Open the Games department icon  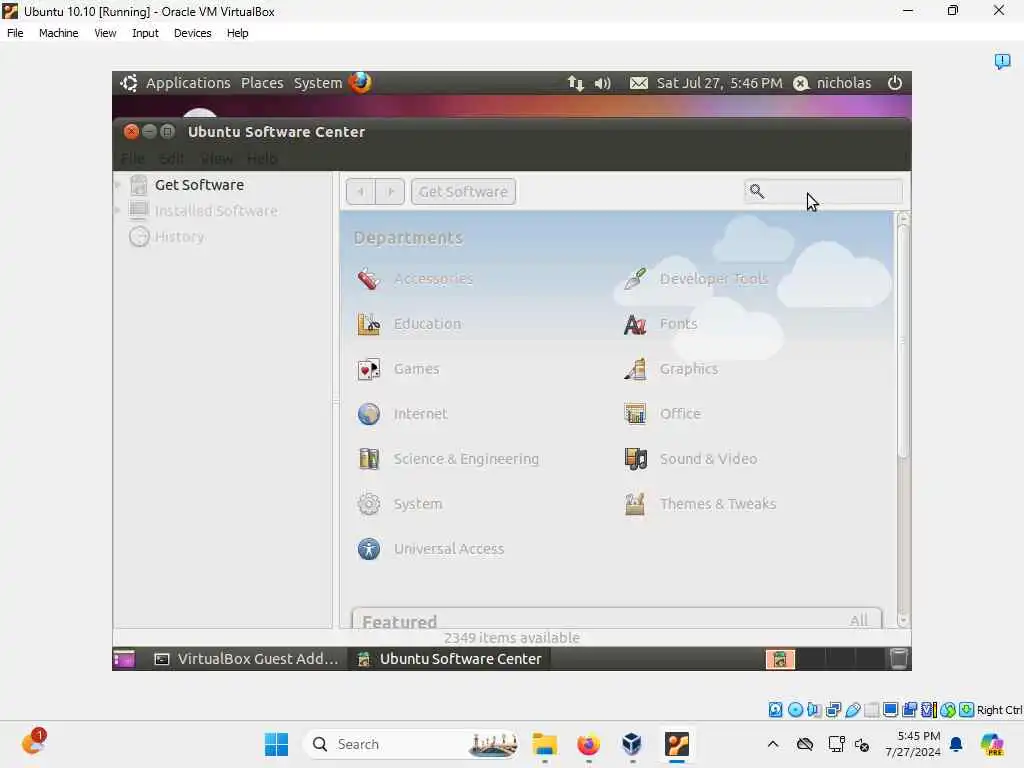[x=369, y=369]
